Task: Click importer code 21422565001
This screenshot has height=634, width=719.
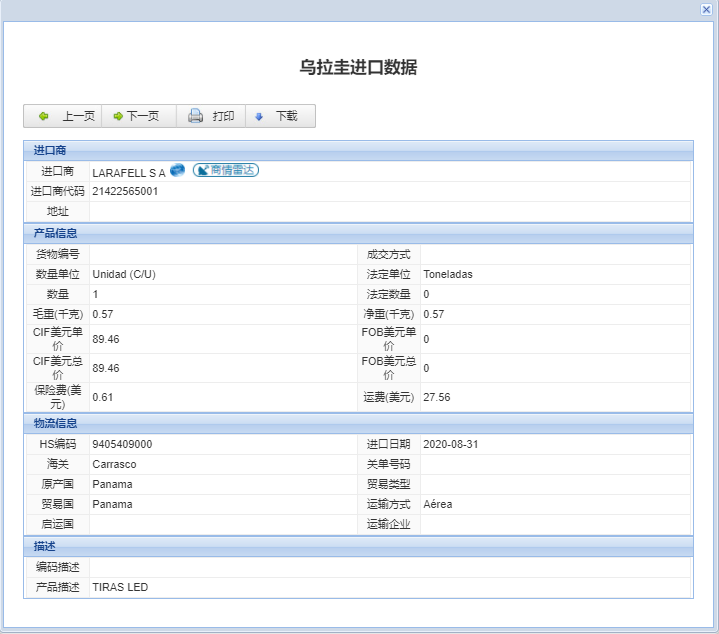Action: coord(125,191)
